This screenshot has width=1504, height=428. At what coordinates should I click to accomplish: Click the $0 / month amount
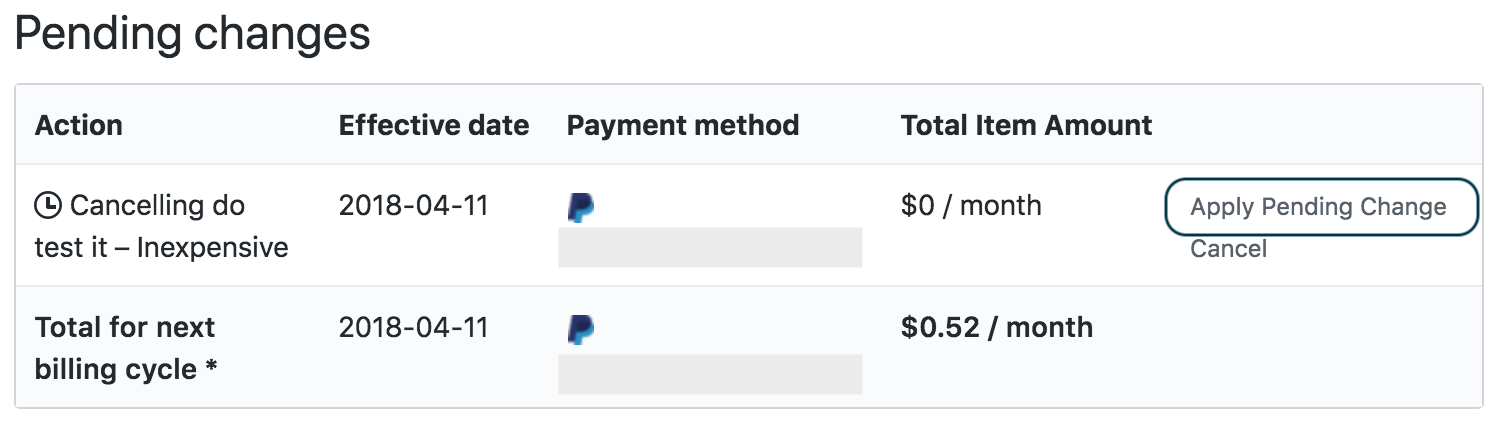971,206
